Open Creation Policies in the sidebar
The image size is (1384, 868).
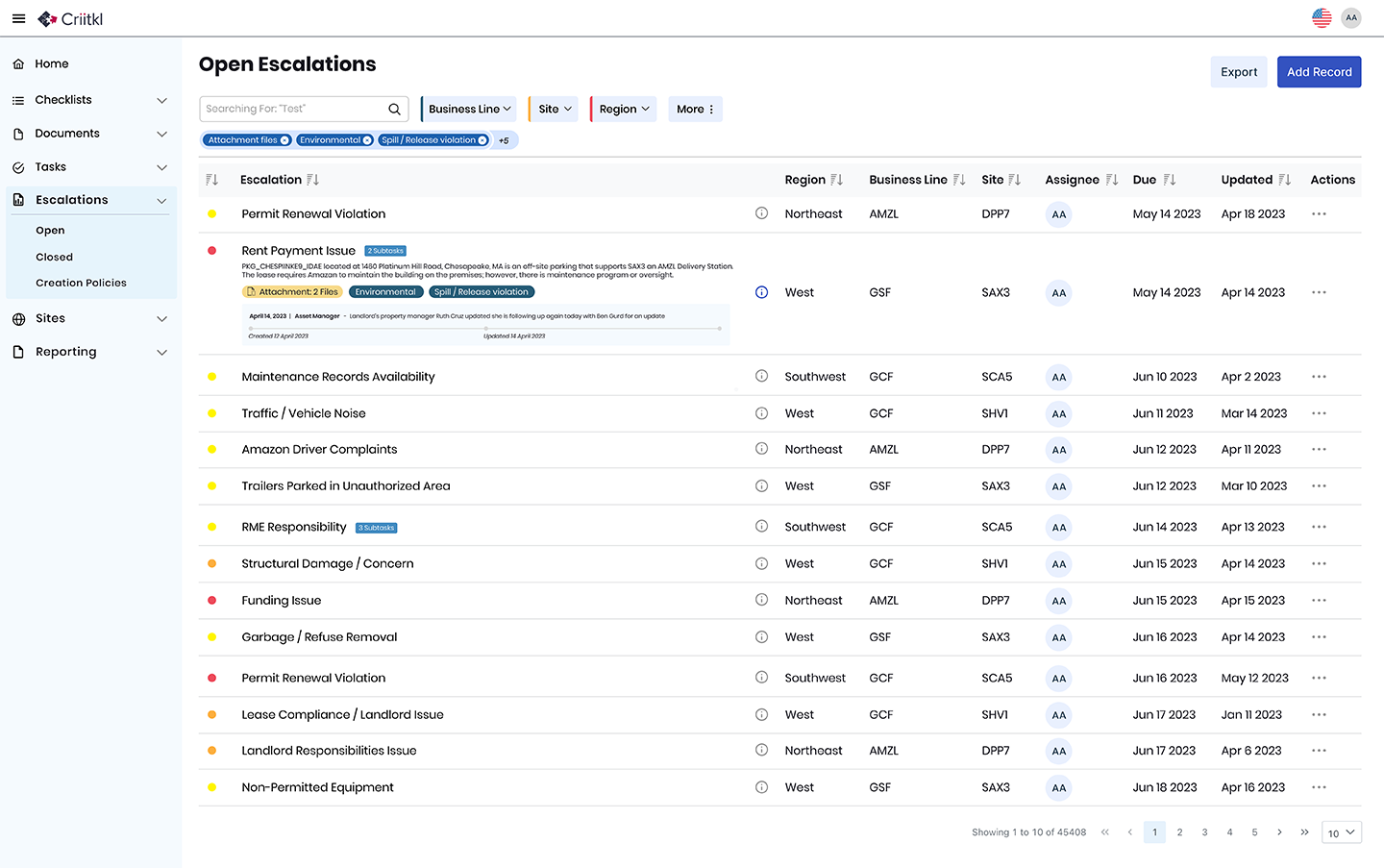(81, 283)
